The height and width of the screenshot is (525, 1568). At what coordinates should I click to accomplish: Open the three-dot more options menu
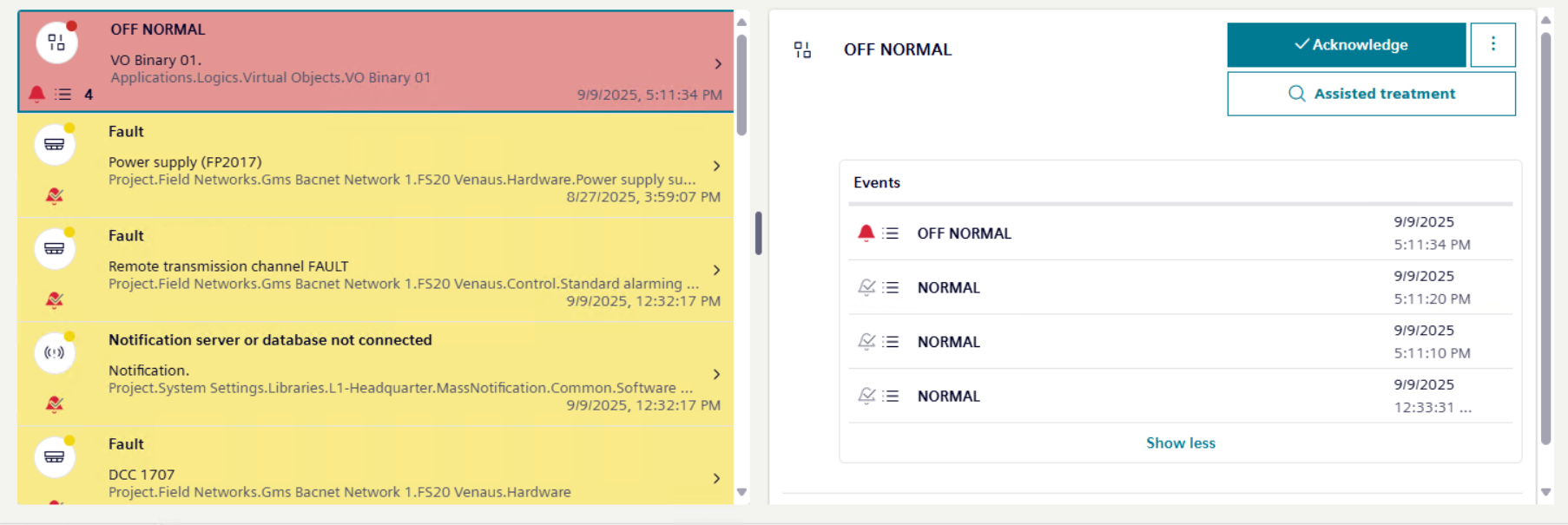pos(1492,45)
